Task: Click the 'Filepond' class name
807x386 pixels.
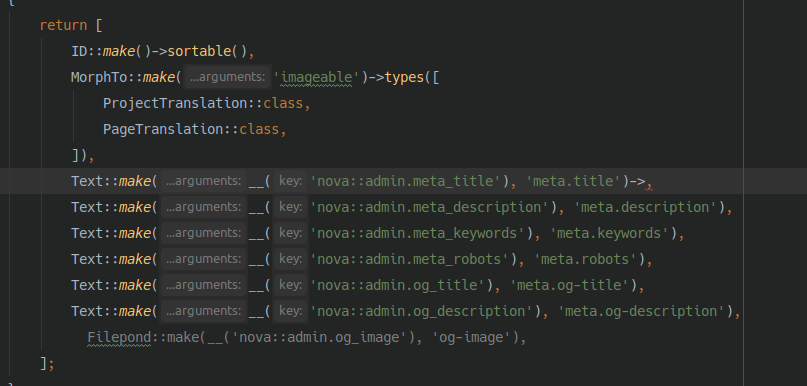Action: (x=119, y=338)
